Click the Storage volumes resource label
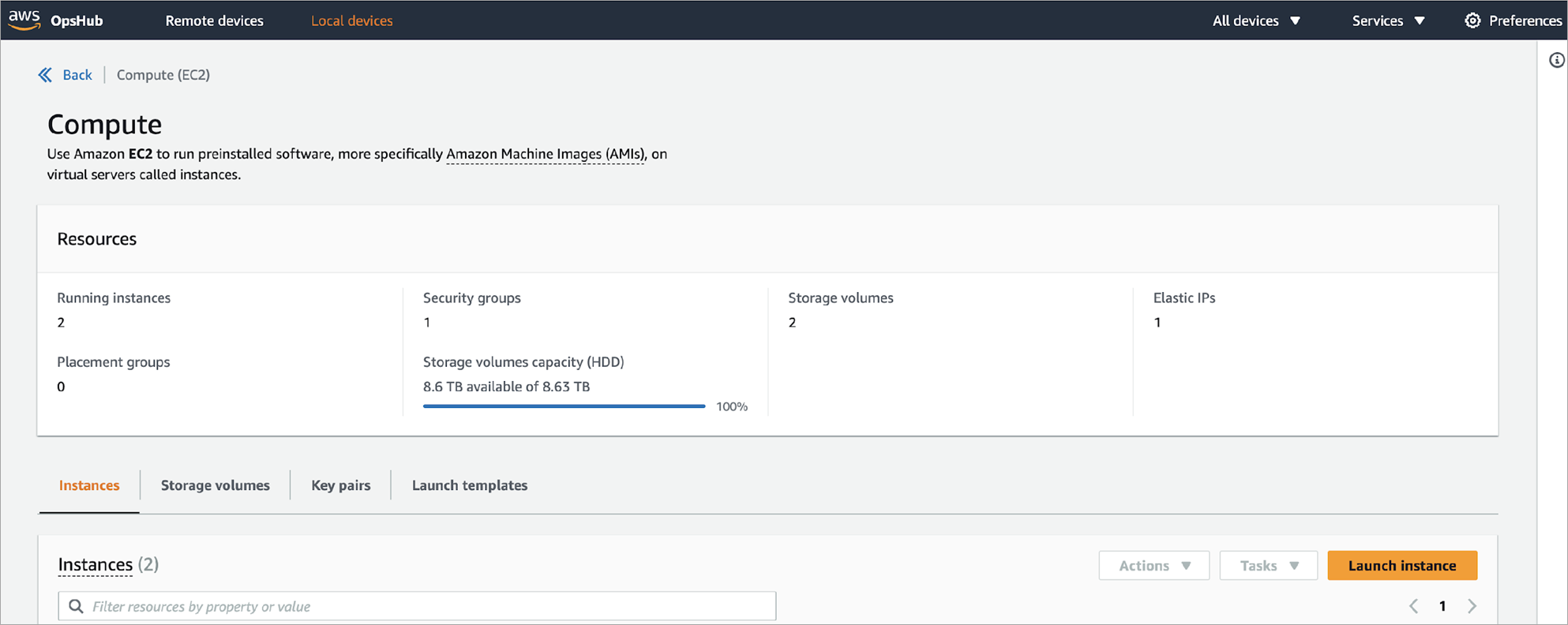Image resolution: width=1568 pixels, height=625 pixels. (x=841, y=298)
